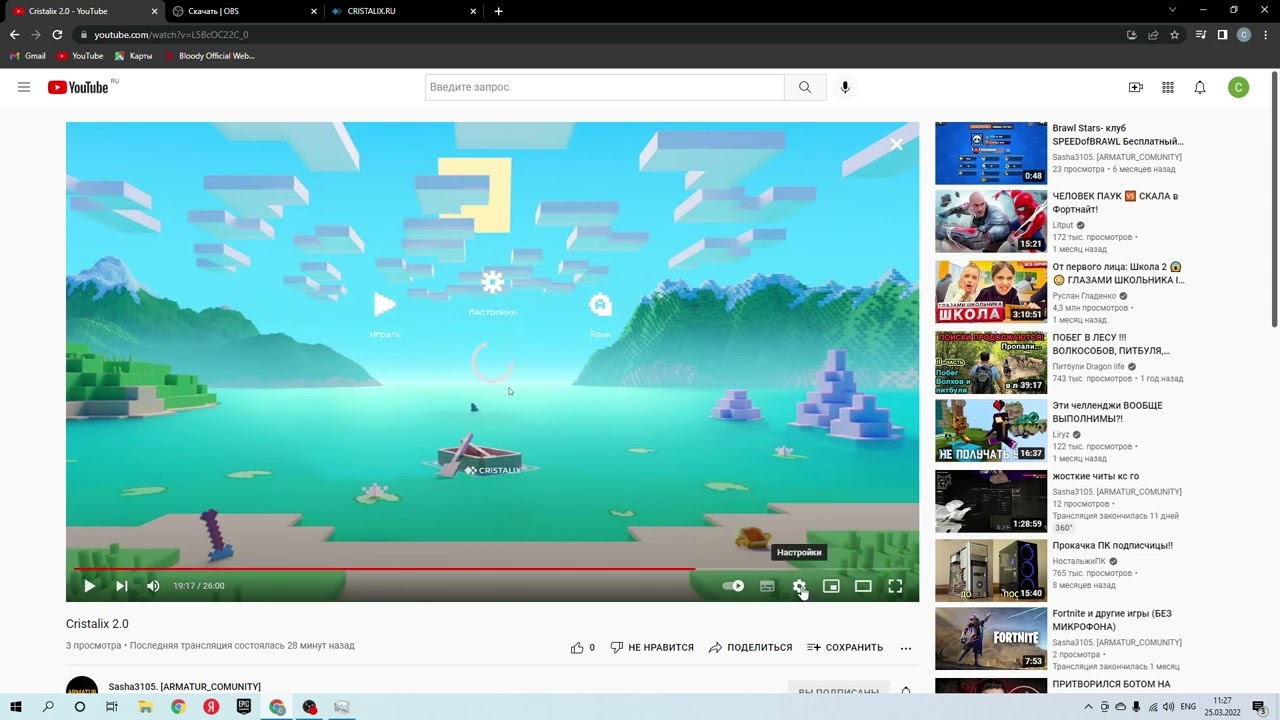Expand the tab search chevron
The height and width of the screenshot is (720, 1280).
[1172, 10]
